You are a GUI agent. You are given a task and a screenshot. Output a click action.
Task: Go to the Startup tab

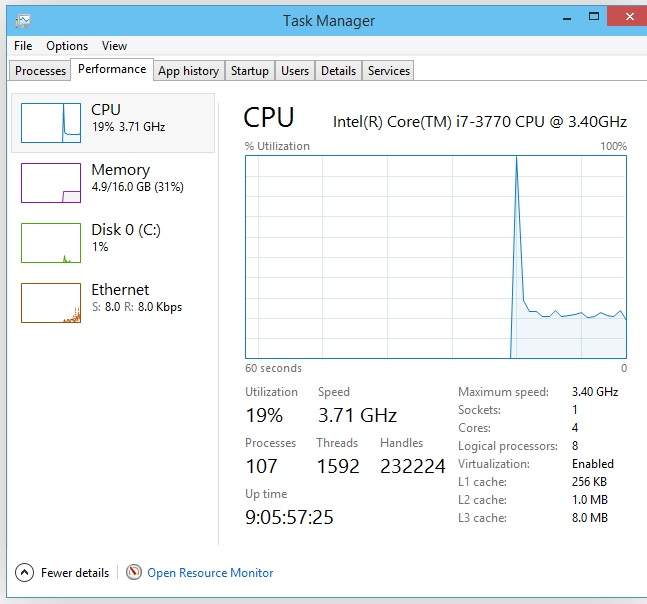[249, 71]
